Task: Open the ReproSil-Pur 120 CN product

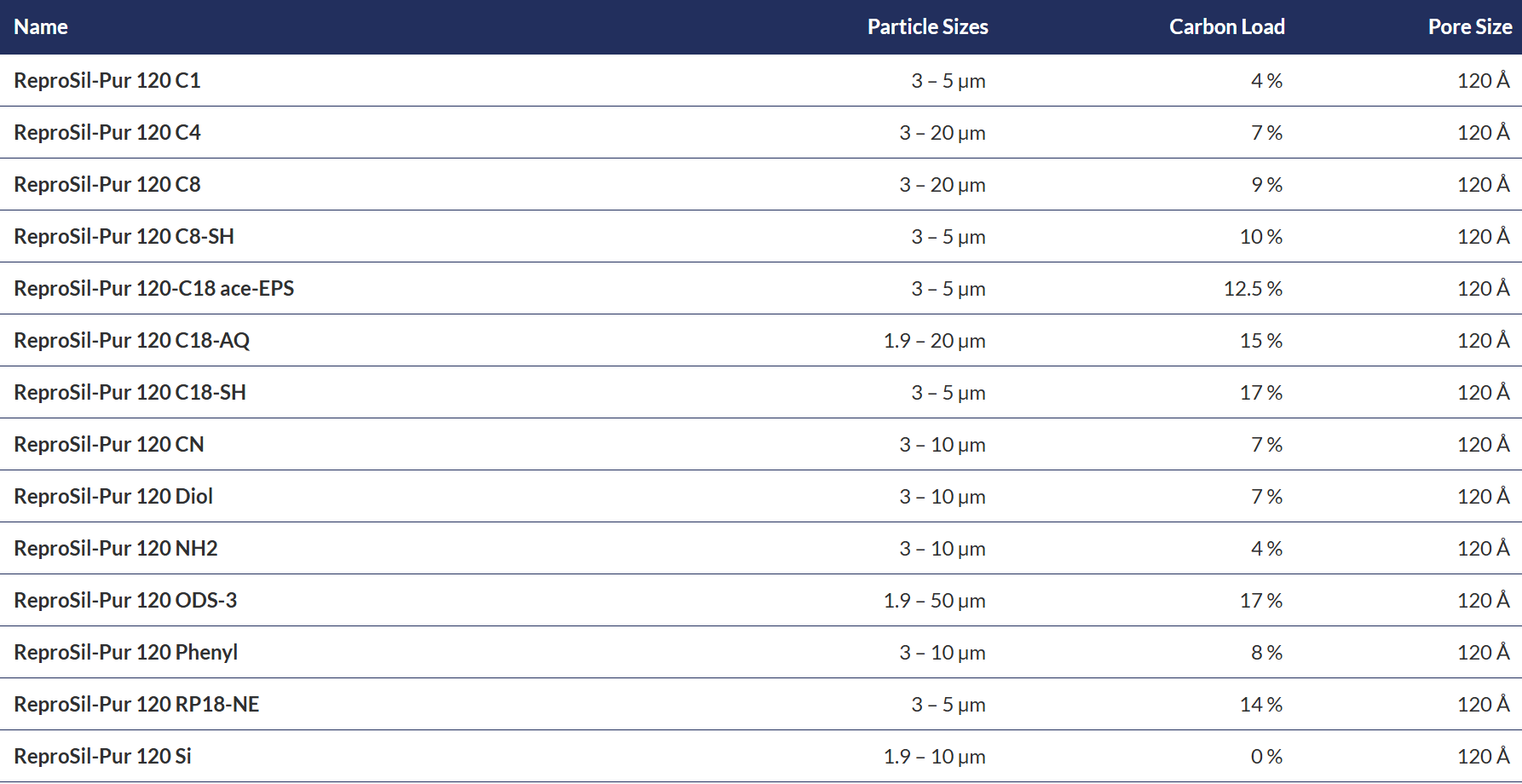Action: tap(109, 445)
